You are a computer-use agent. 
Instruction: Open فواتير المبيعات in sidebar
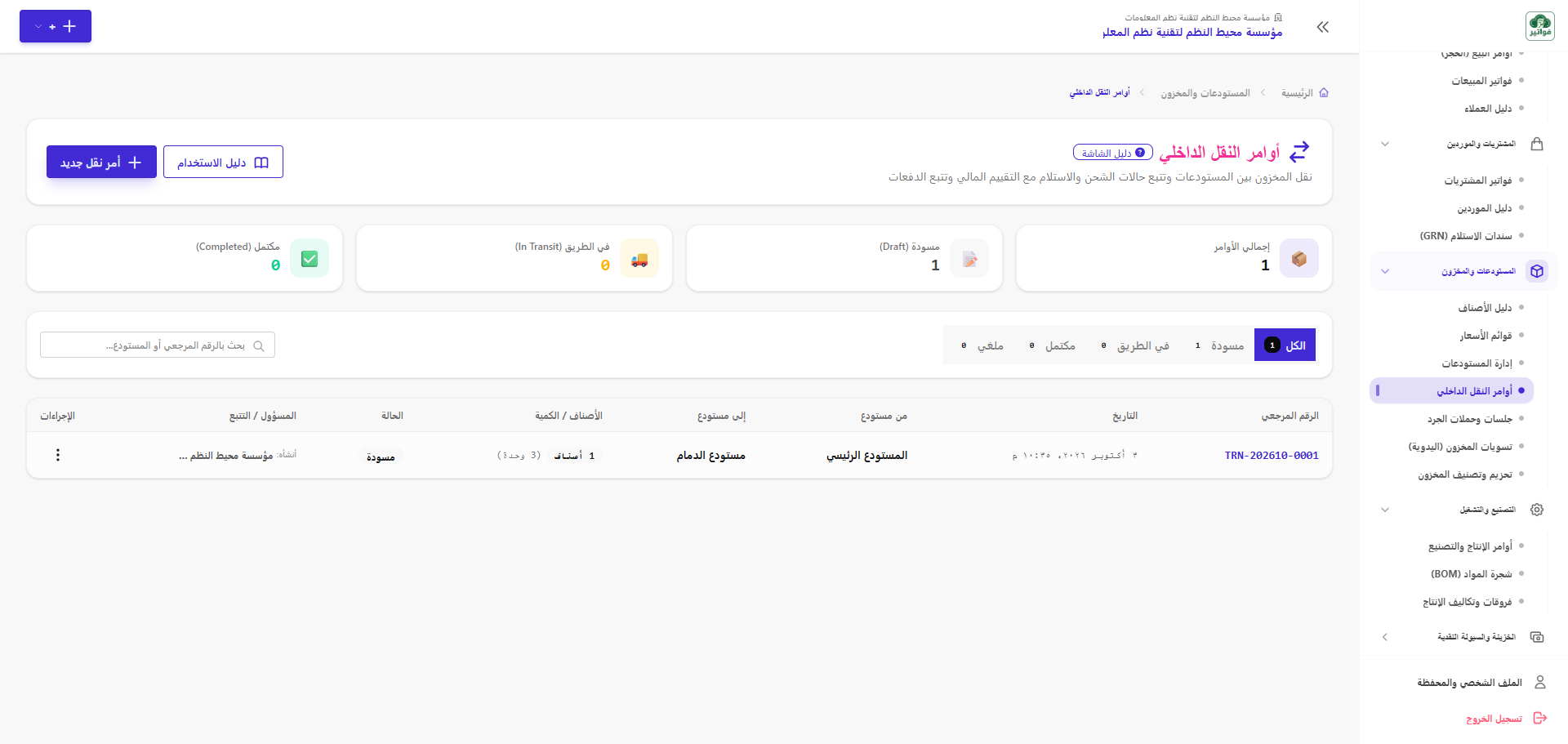click(1481, 81)
